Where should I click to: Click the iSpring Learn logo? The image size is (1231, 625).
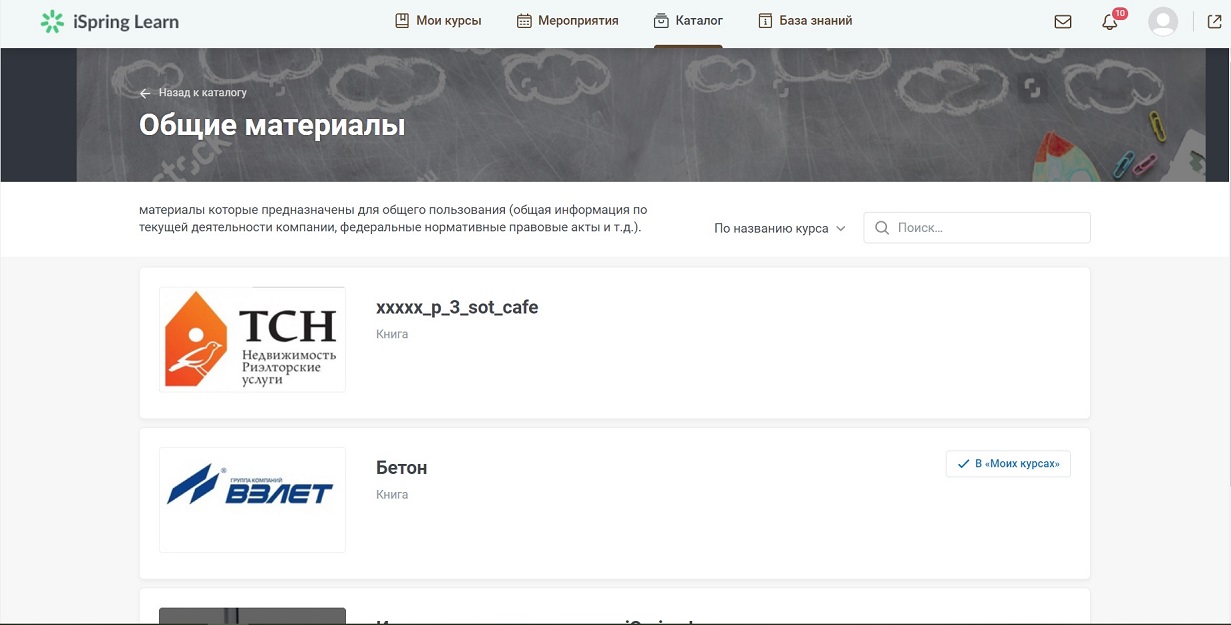click(110, 21)
